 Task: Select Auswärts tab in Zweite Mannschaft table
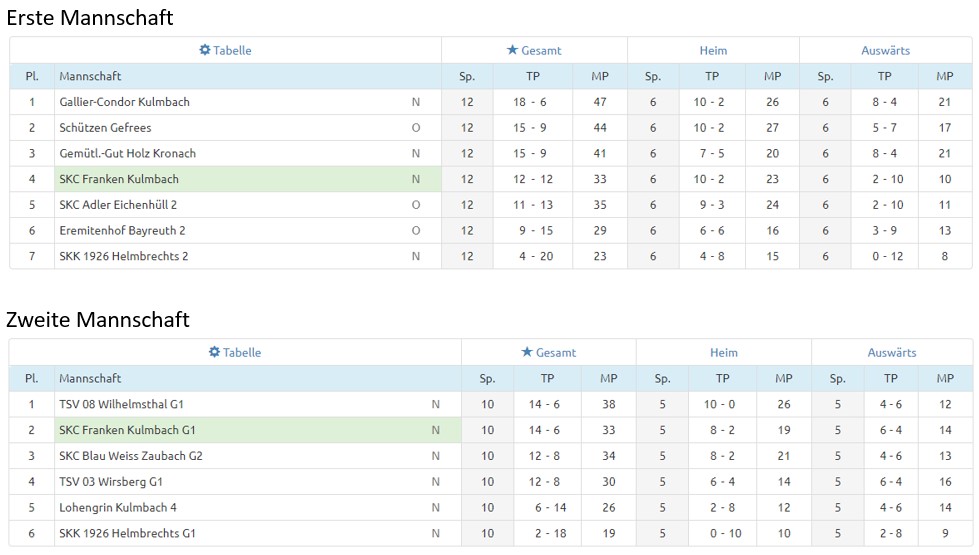891,352
